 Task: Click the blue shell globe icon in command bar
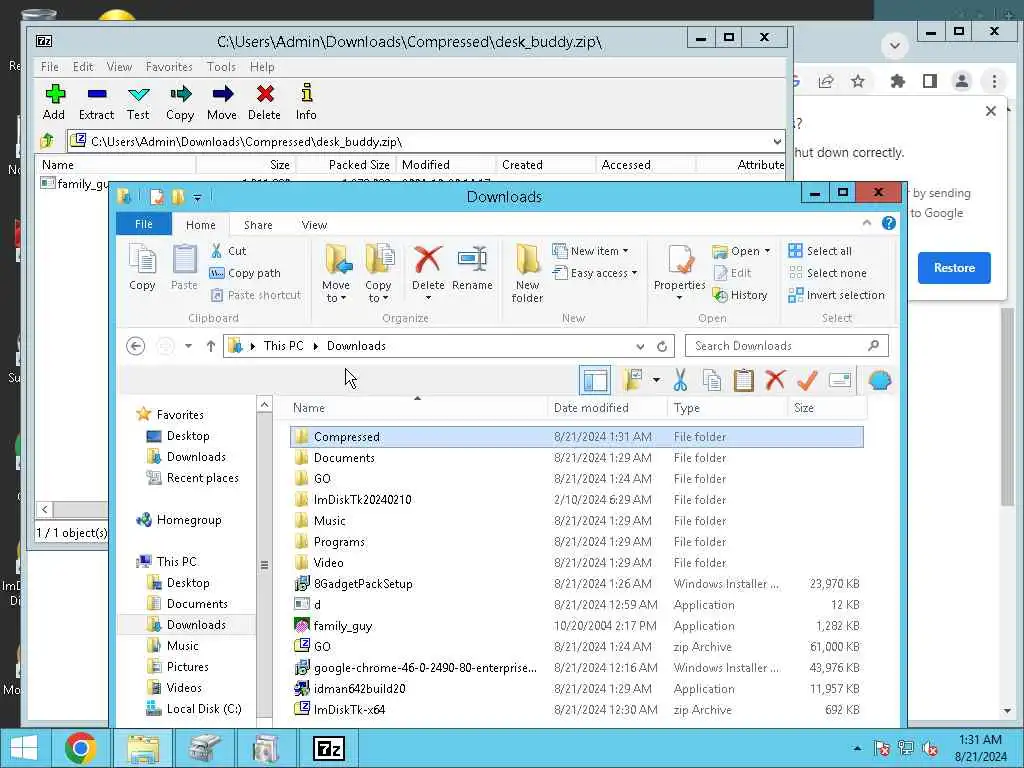coord(880,380)
